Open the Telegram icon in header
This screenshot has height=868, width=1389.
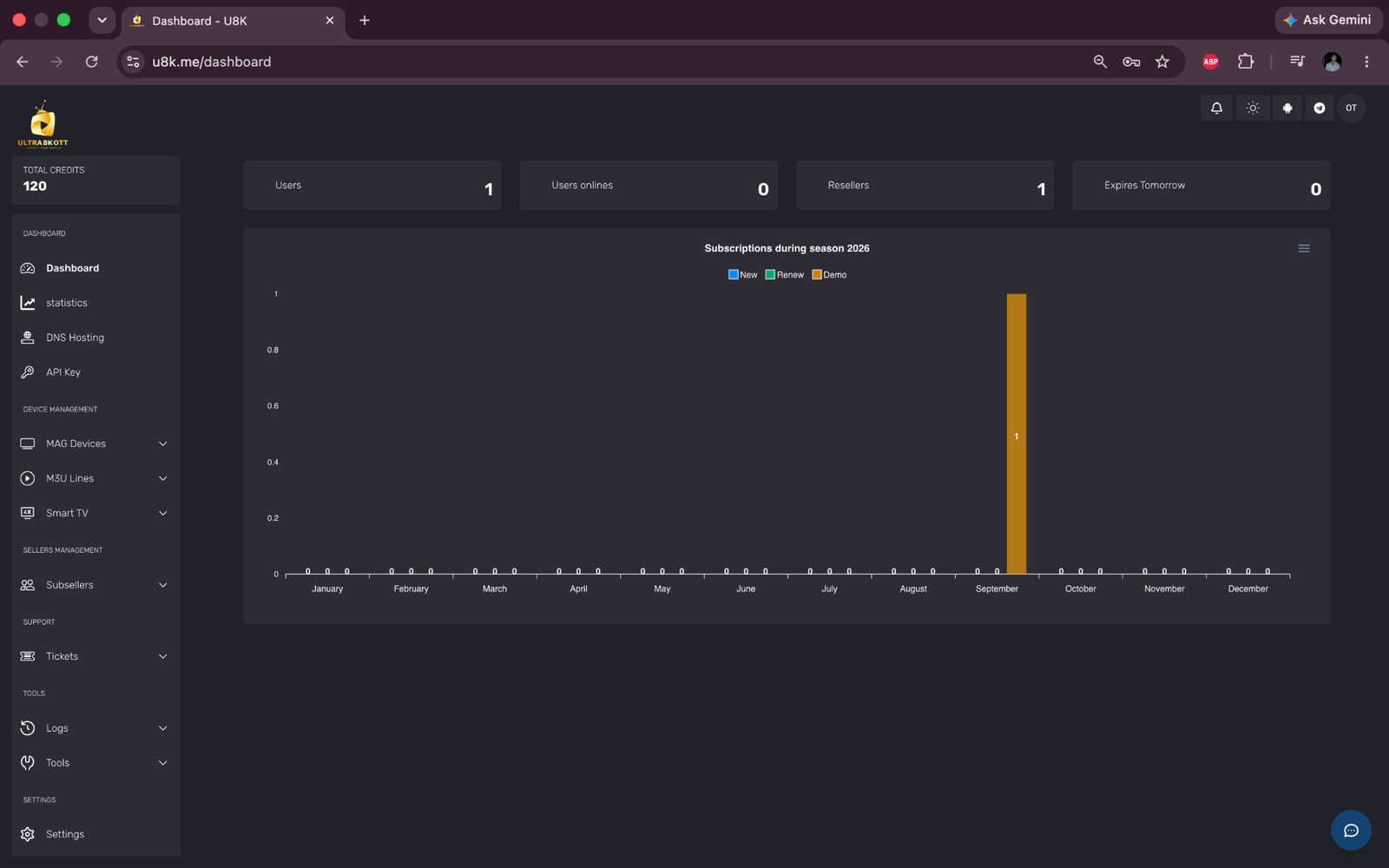1320,108
